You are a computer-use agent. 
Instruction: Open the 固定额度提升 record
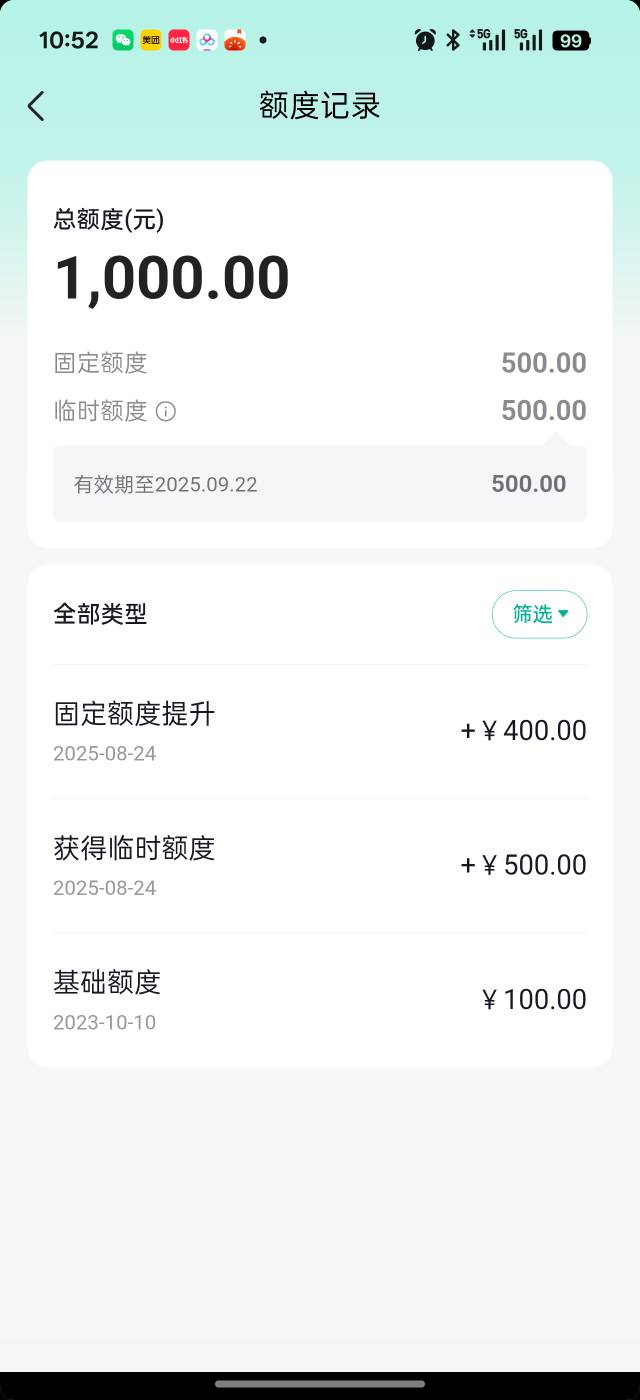click(320, 732)
